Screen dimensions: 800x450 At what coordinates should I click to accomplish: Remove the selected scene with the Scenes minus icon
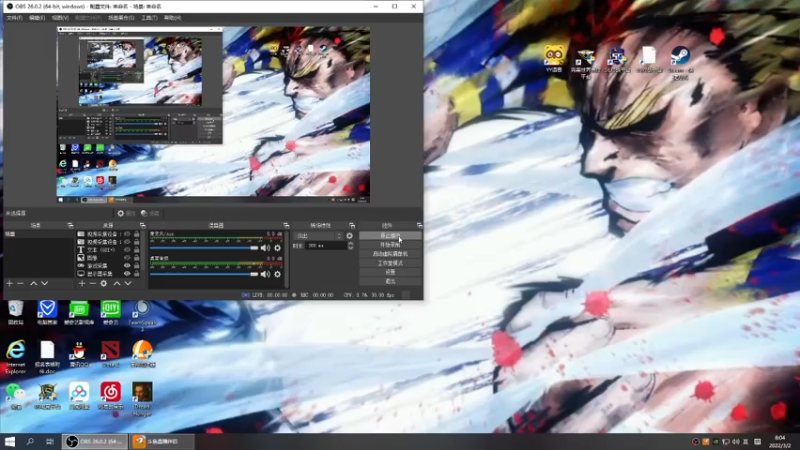[20, 283]
